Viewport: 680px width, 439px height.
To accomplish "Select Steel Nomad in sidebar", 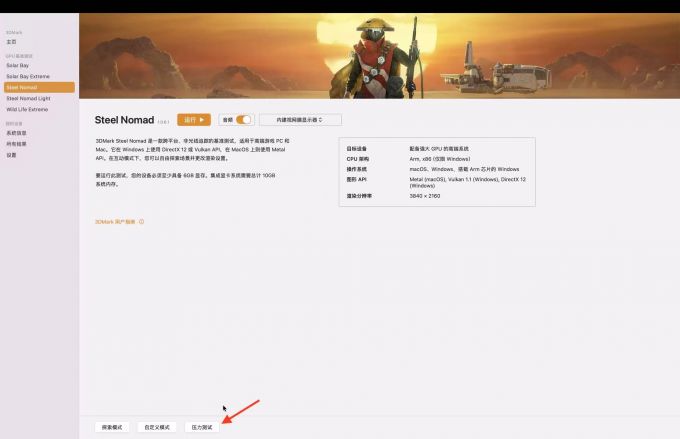I will [39, 87].
